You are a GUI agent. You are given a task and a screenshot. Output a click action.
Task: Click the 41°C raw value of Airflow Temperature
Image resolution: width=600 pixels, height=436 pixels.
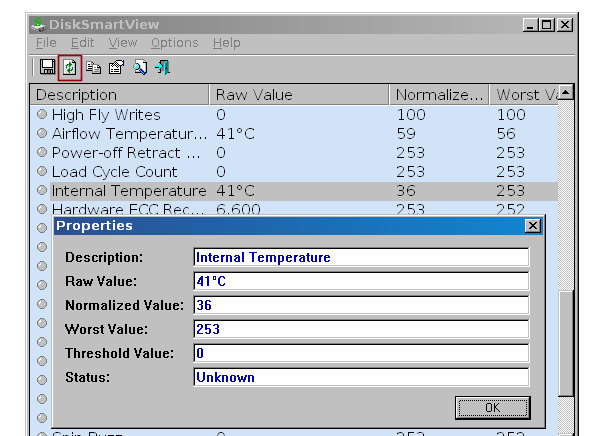[x=235, y=134]
